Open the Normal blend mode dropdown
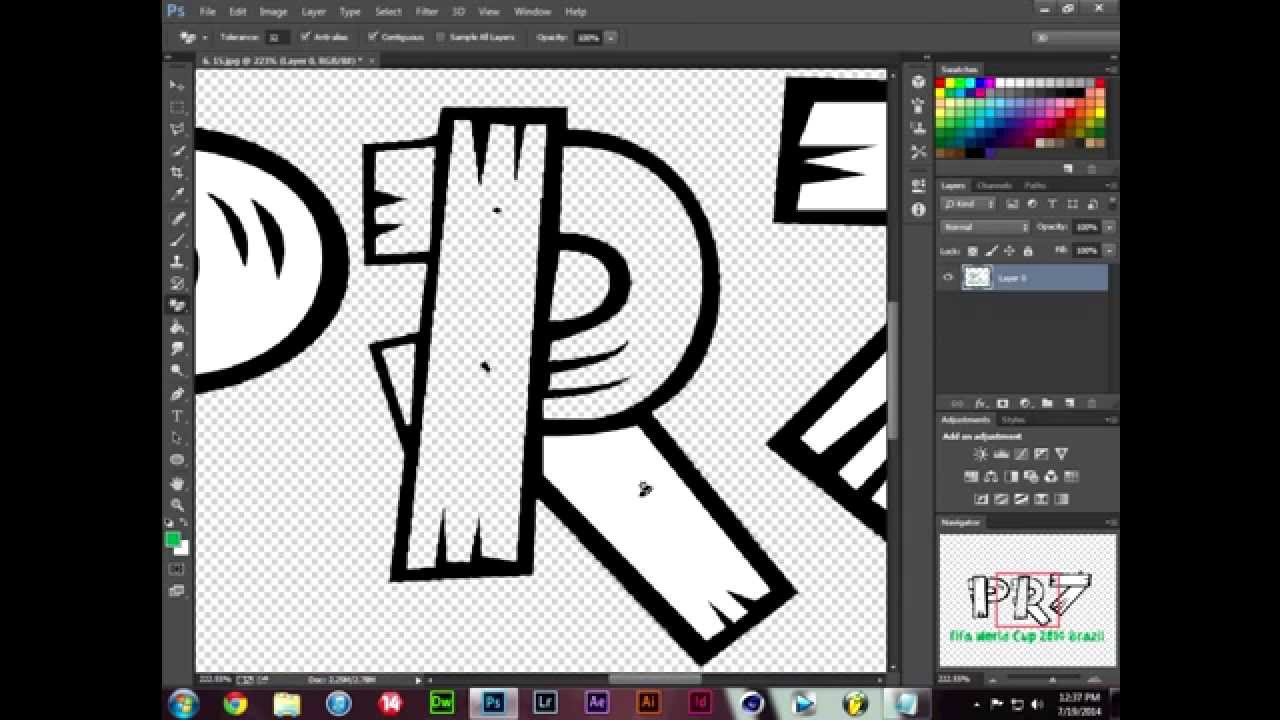This screenshot has height=720, width=1280. (984, 227)
